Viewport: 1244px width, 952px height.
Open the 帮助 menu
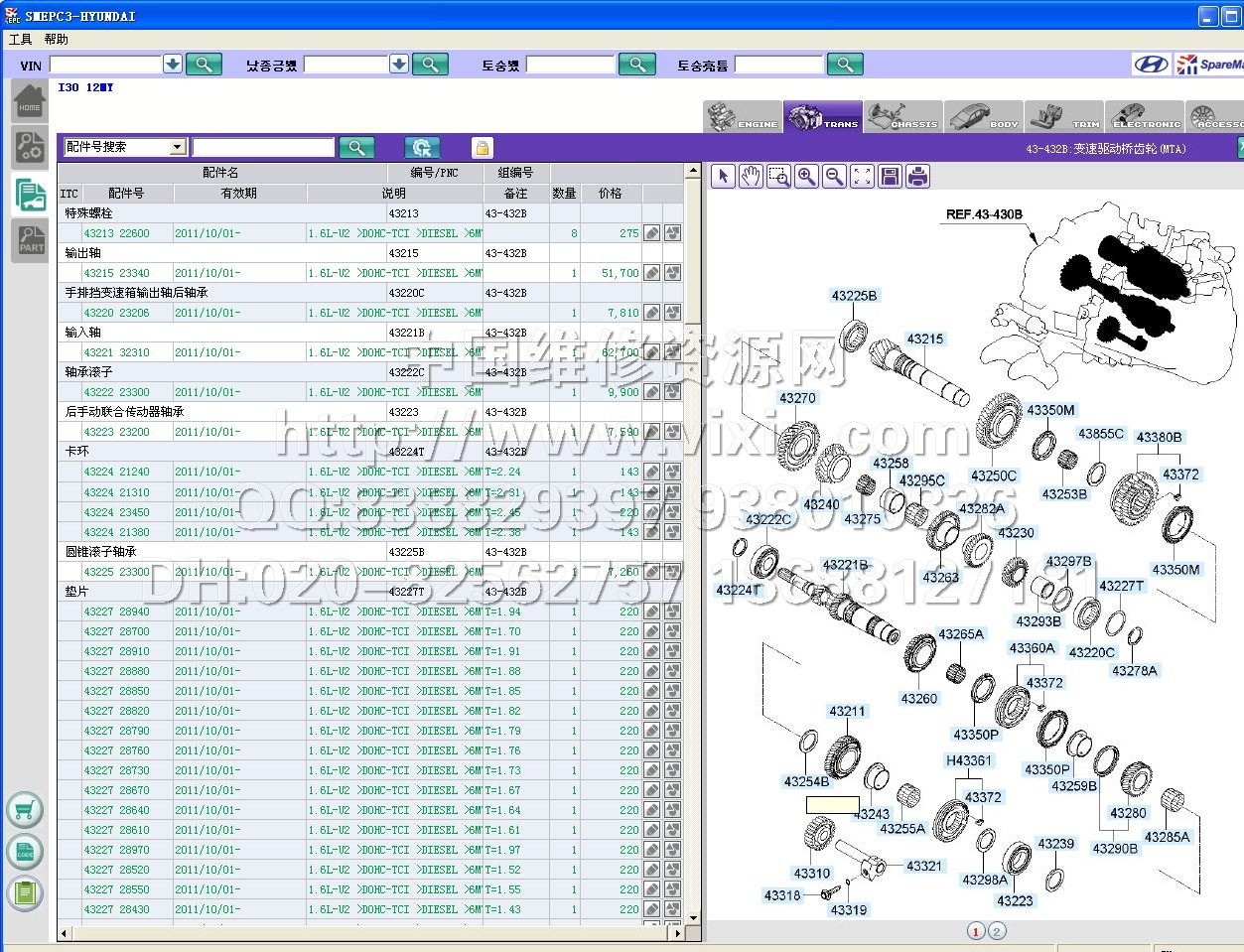(x=56, y=40)
